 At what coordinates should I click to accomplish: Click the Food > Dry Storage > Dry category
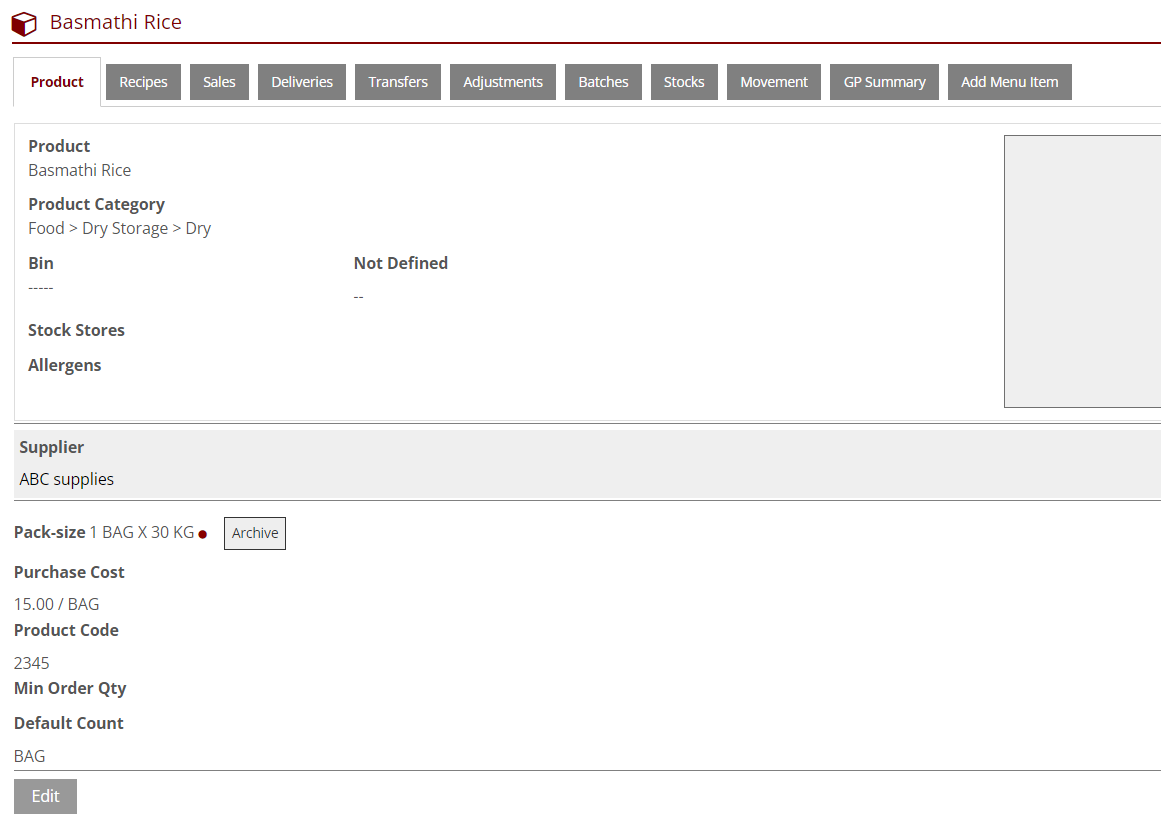[x=119, y=228]
